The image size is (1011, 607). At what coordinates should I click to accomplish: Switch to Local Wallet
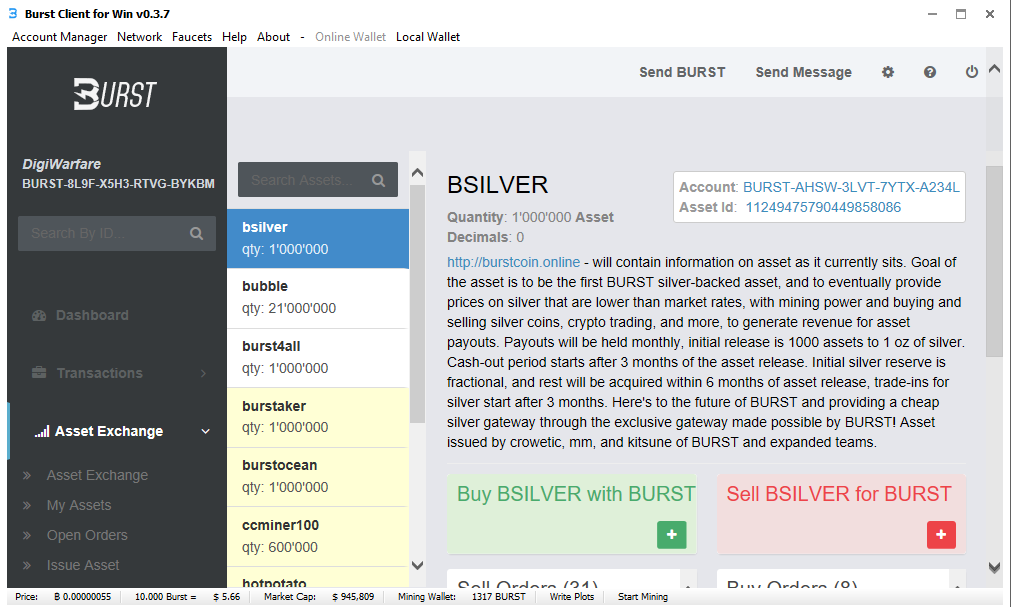(x=427, y=37)
